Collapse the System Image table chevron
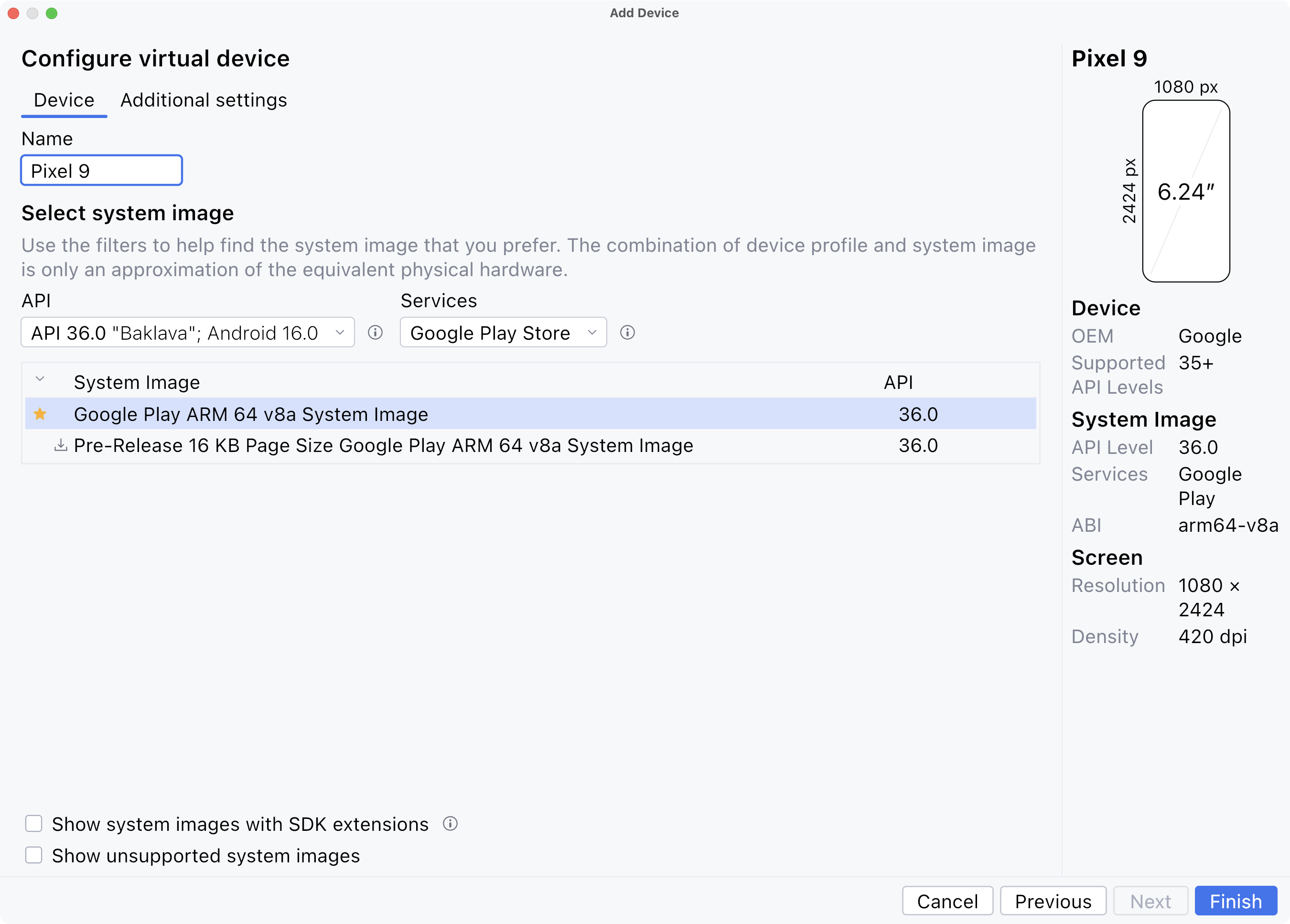 (40, 379)
